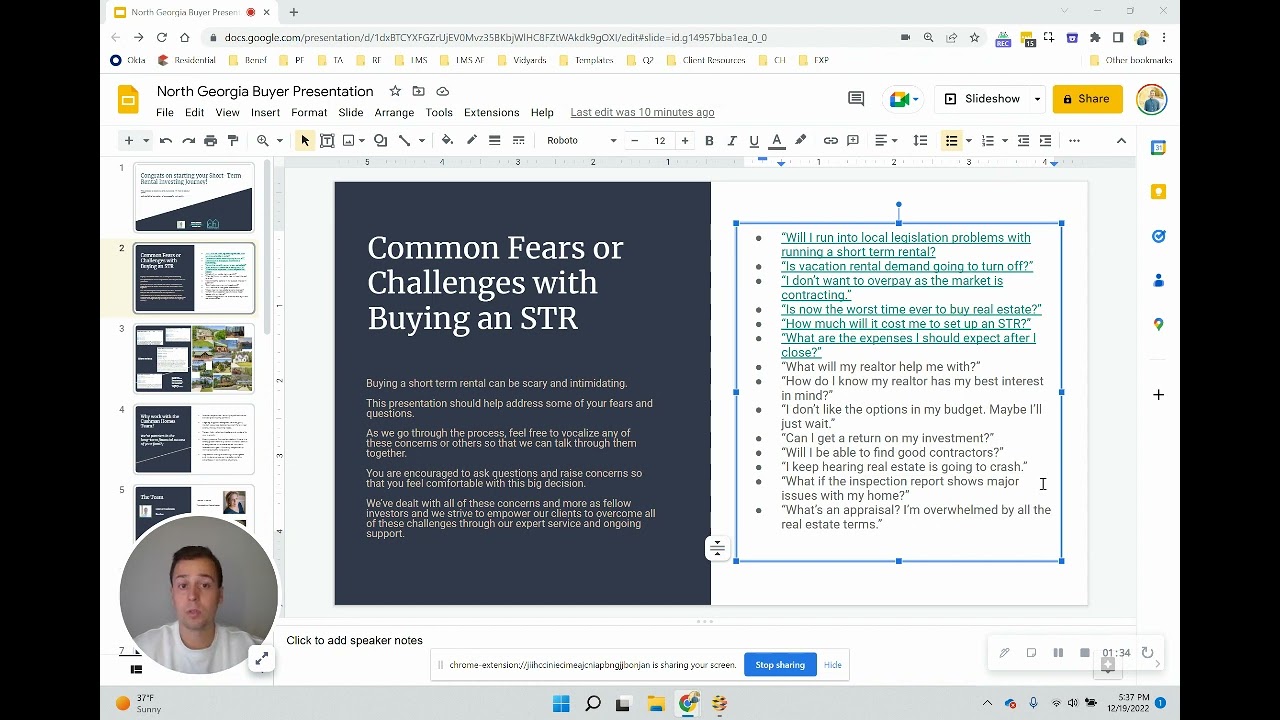Increase indent of the selected text
This screenshot has height=720, width=1280.
1046,141
